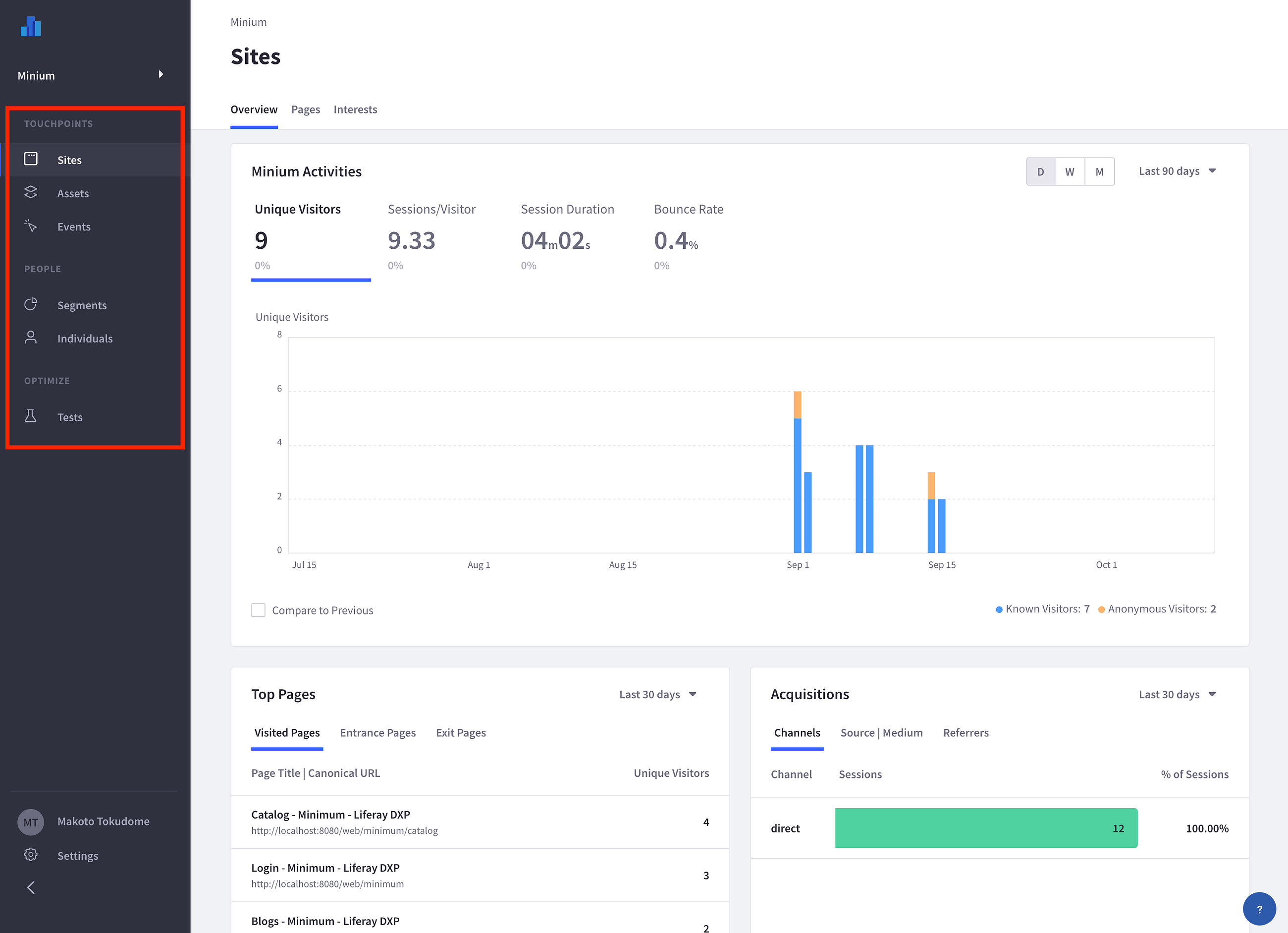The image size is (1288, 933).
Task: Select the Overview tab
Action: [254, 110]
